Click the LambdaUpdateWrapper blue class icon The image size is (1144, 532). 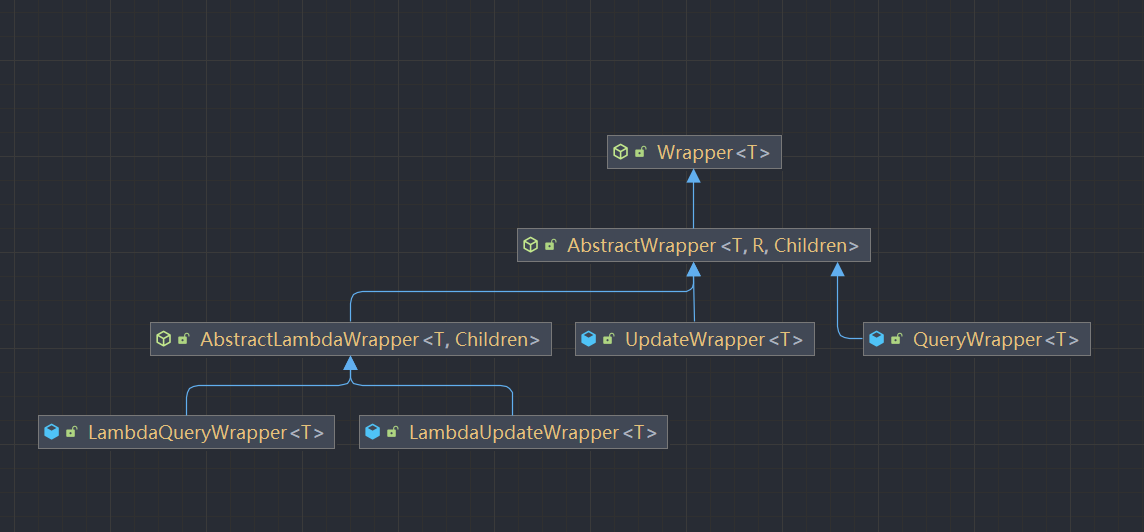[x=372, y=433]
